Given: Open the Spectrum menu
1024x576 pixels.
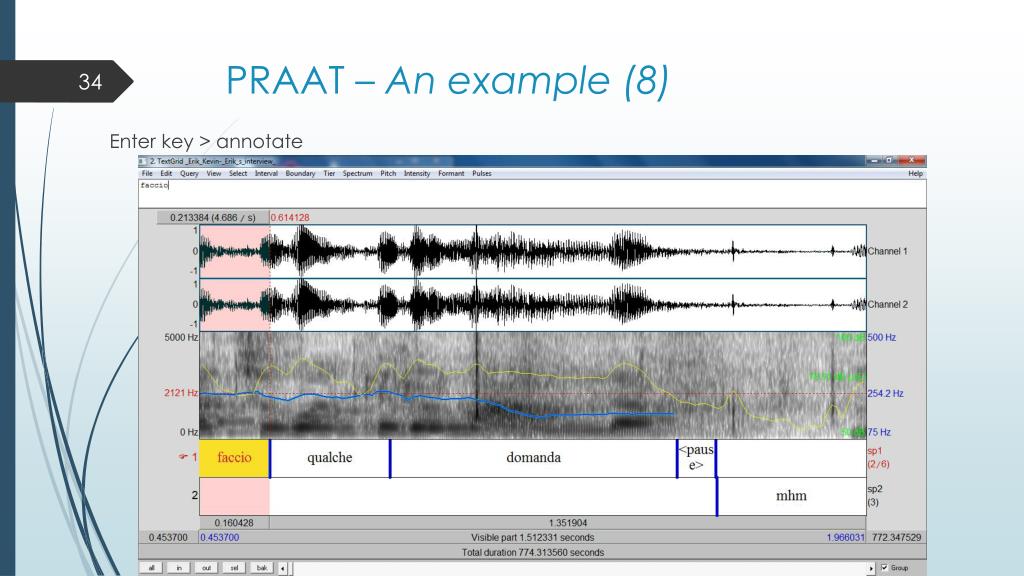Looking at the screenshot, I should point(358,174).
